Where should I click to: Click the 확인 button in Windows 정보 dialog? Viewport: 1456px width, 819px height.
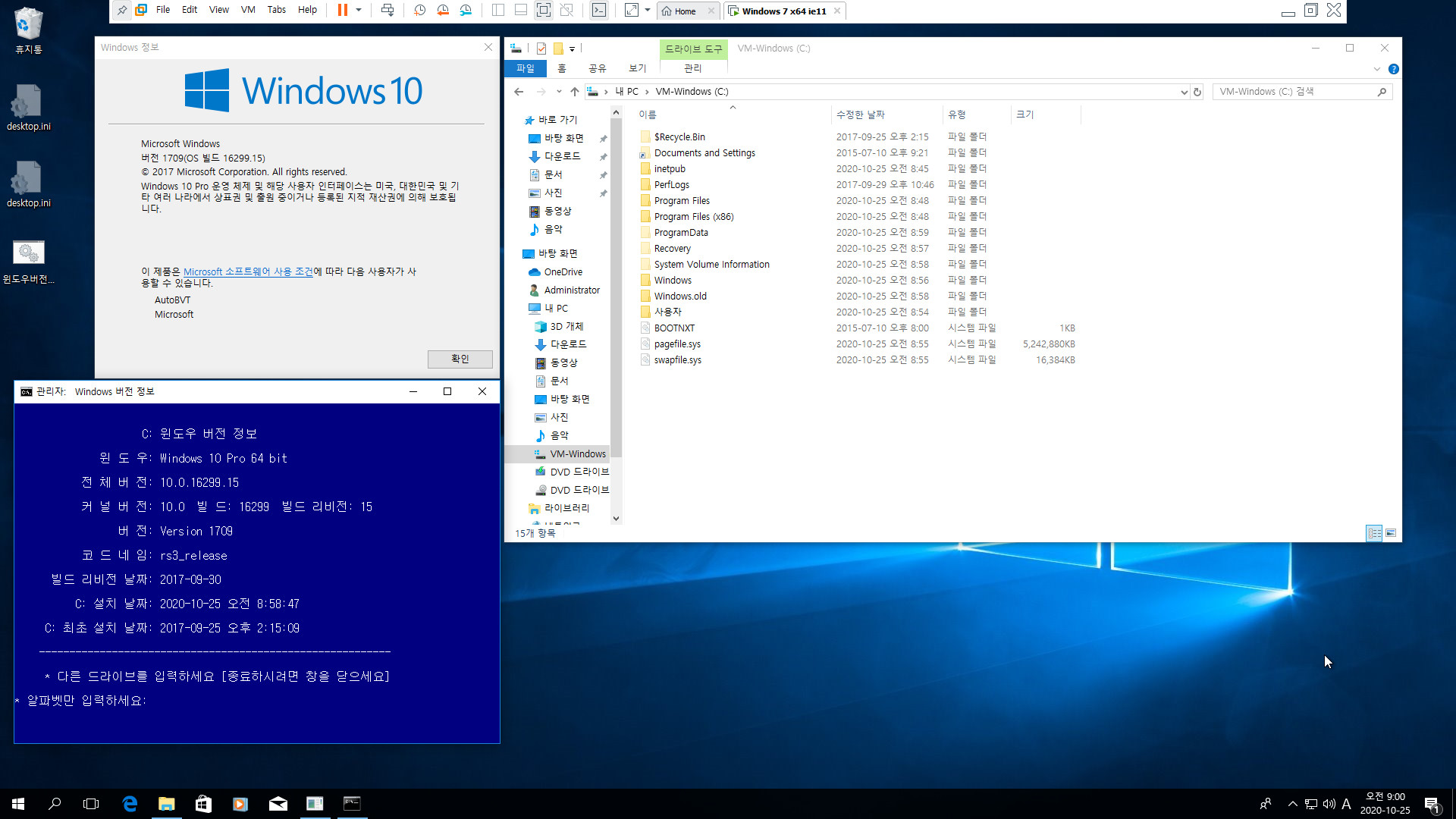(460, 359)
